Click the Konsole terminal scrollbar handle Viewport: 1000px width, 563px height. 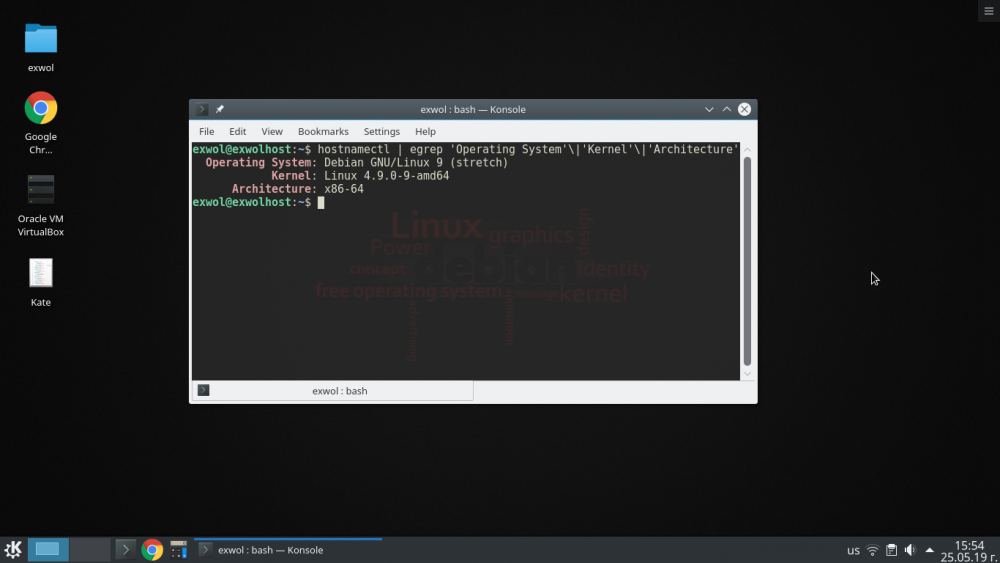click(747, 261)
